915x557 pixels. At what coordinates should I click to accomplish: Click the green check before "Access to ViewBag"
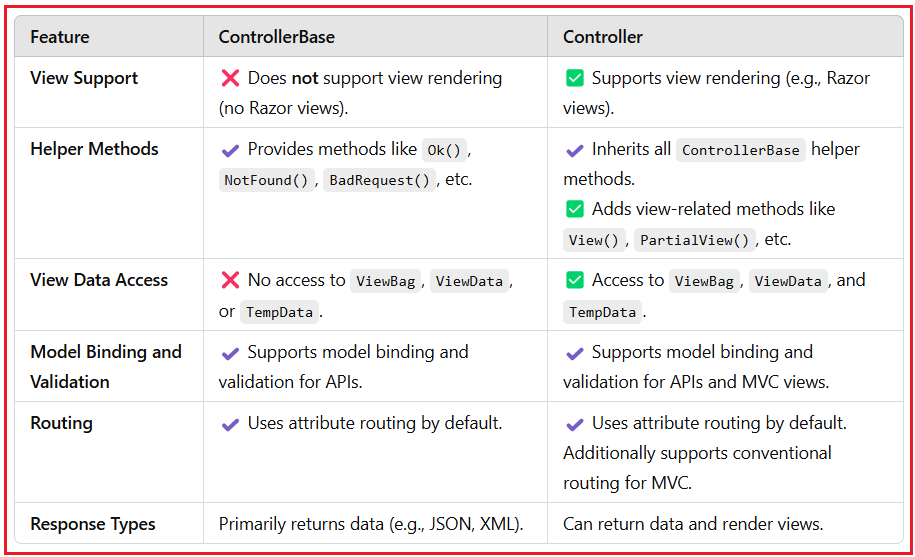574,281
